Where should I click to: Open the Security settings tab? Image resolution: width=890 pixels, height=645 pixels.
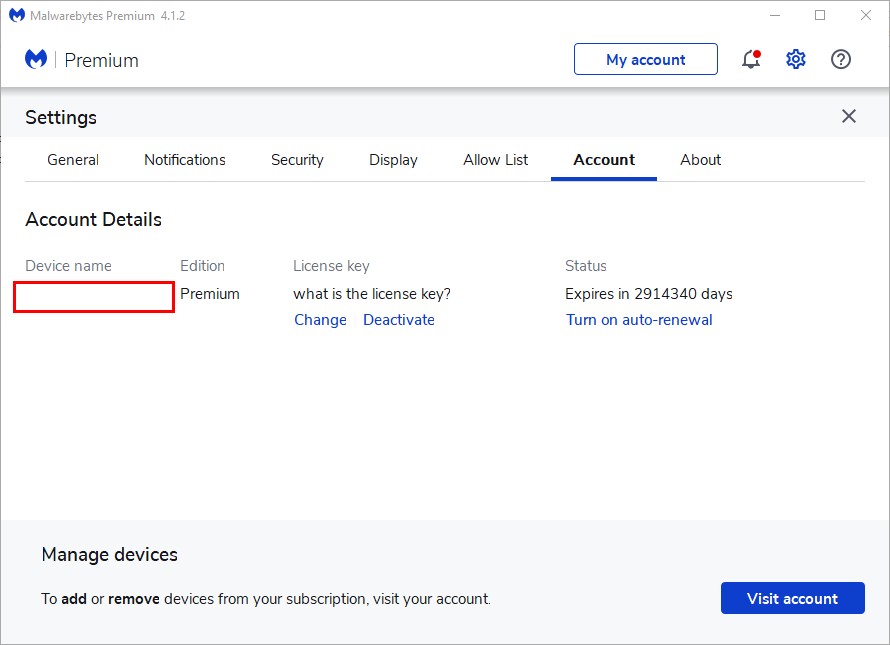click(x=297, y=160)
